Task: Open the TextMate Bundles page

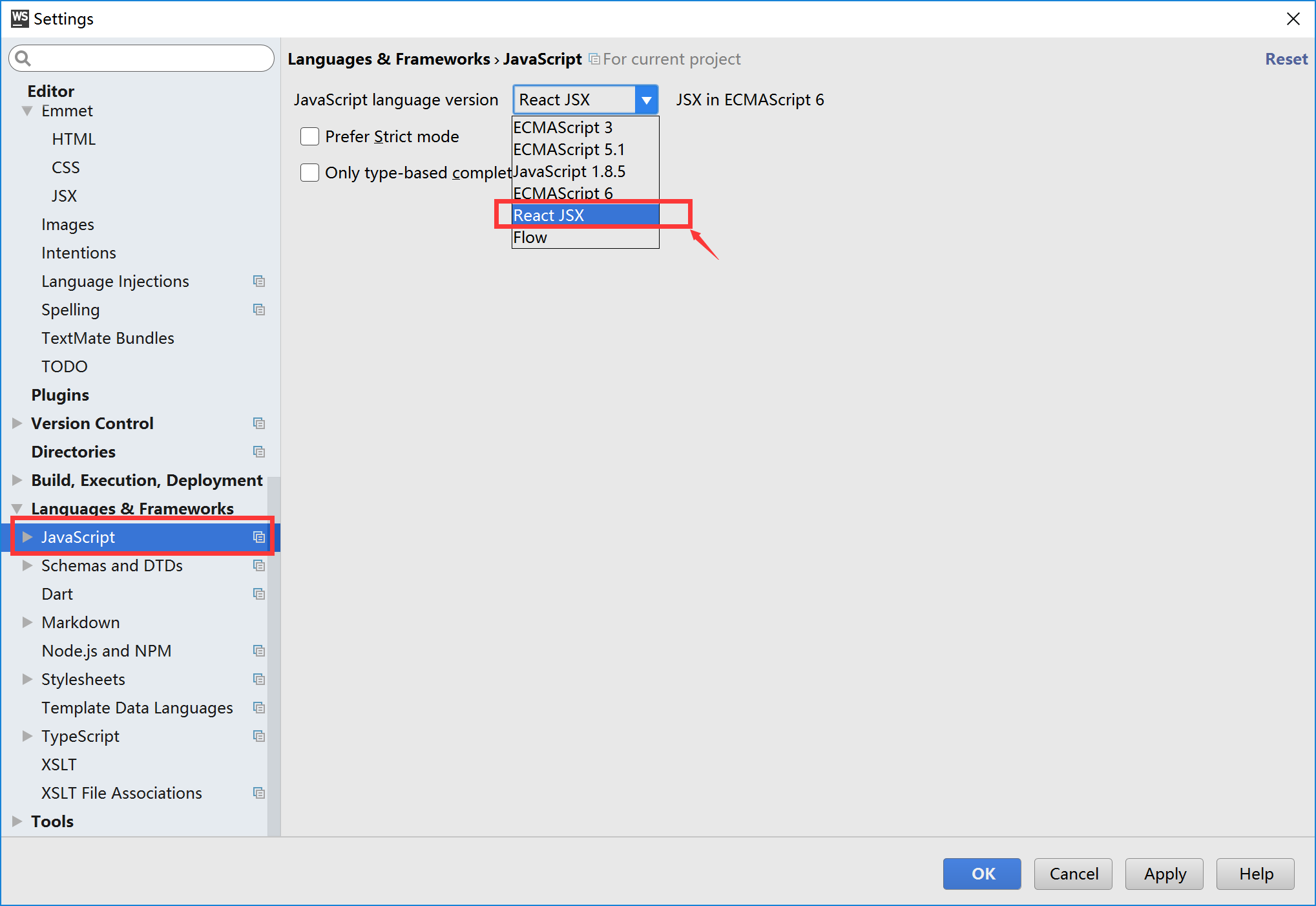Action: (x=107, y=338)
